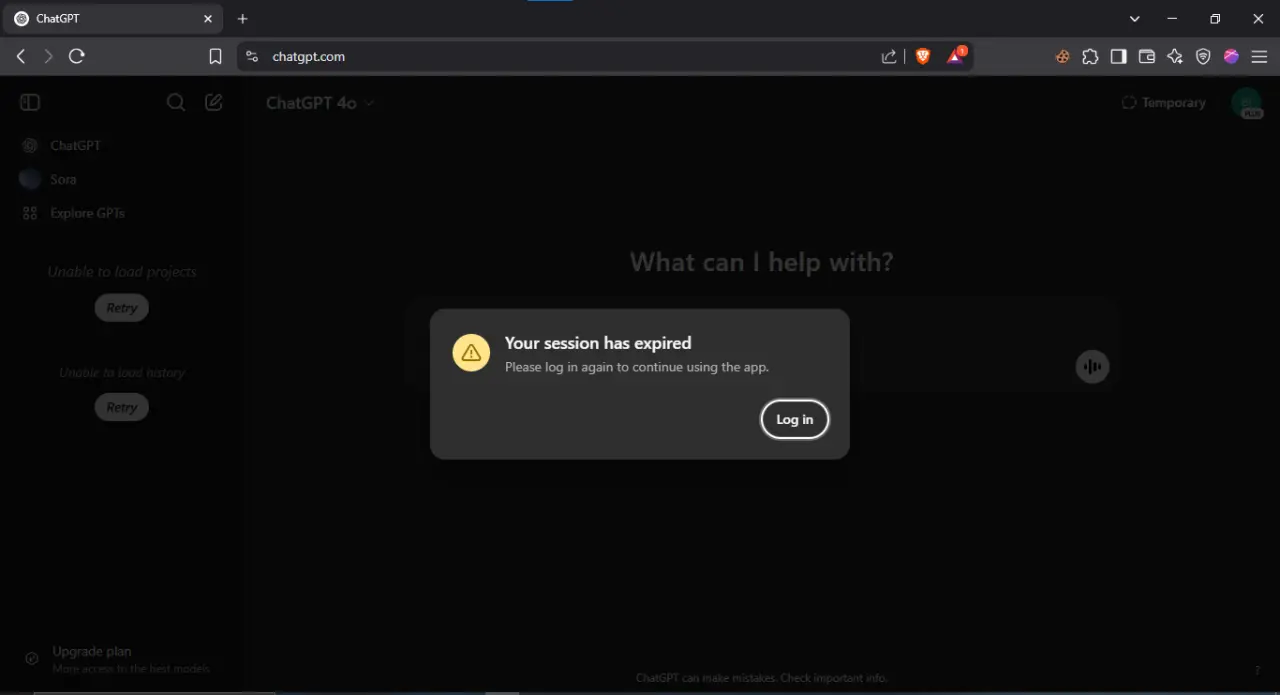Image resolution: width=1280 pixels, height=695 pixels.
Task: Enable Temporary chat mode
Action: point(1164,102)
